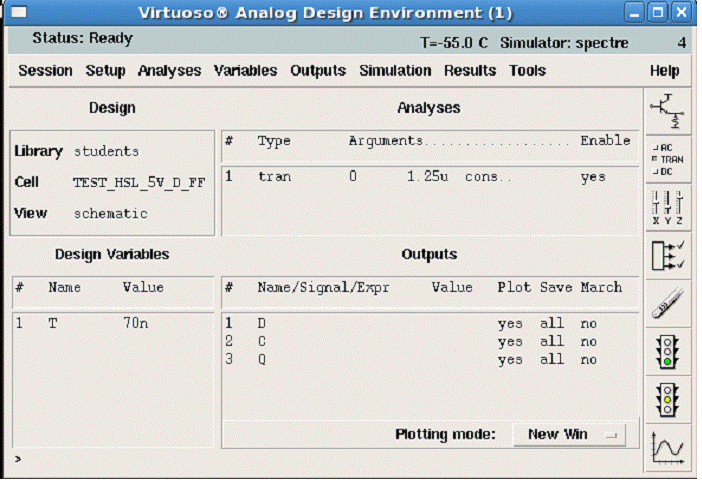702x480 pixels.
Task: Maximize the Virtuoso window
Action: [658, 13]
